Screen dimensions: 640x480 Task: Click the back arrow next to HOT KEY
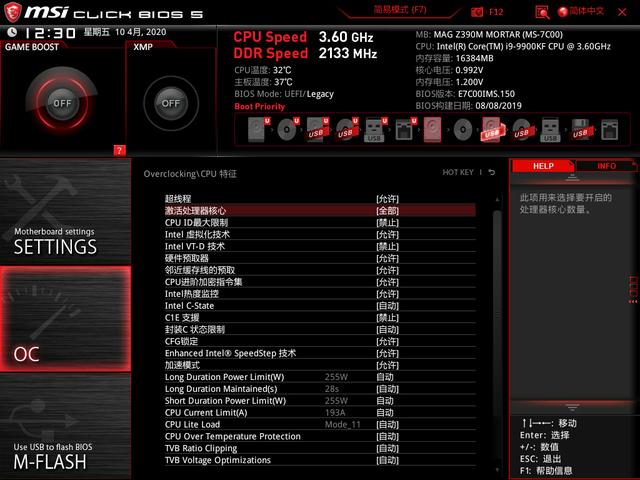492,172
